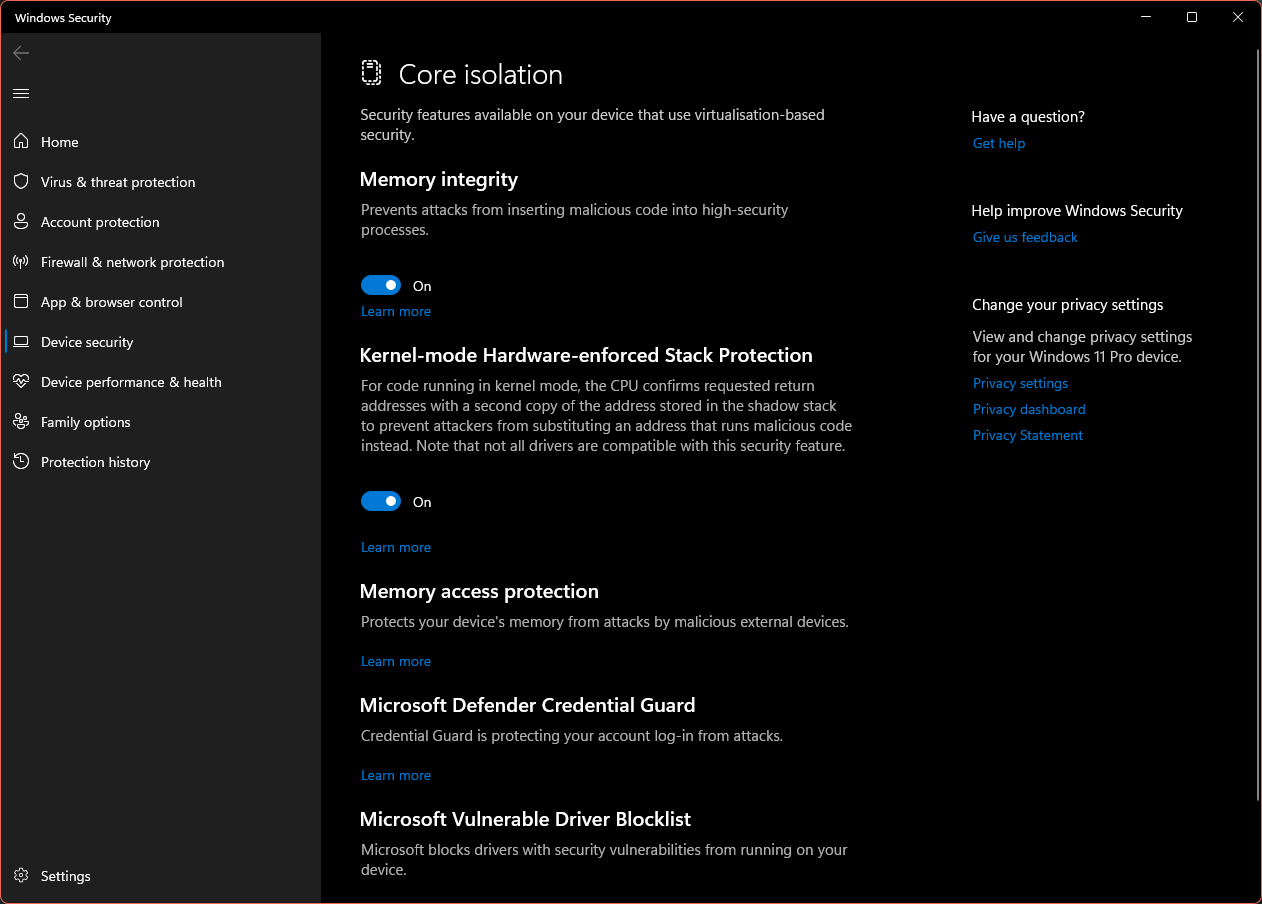Click the Account protection person icon
Screen dimensions: 1262x904
pyautogui.click(x=21, y=222)
